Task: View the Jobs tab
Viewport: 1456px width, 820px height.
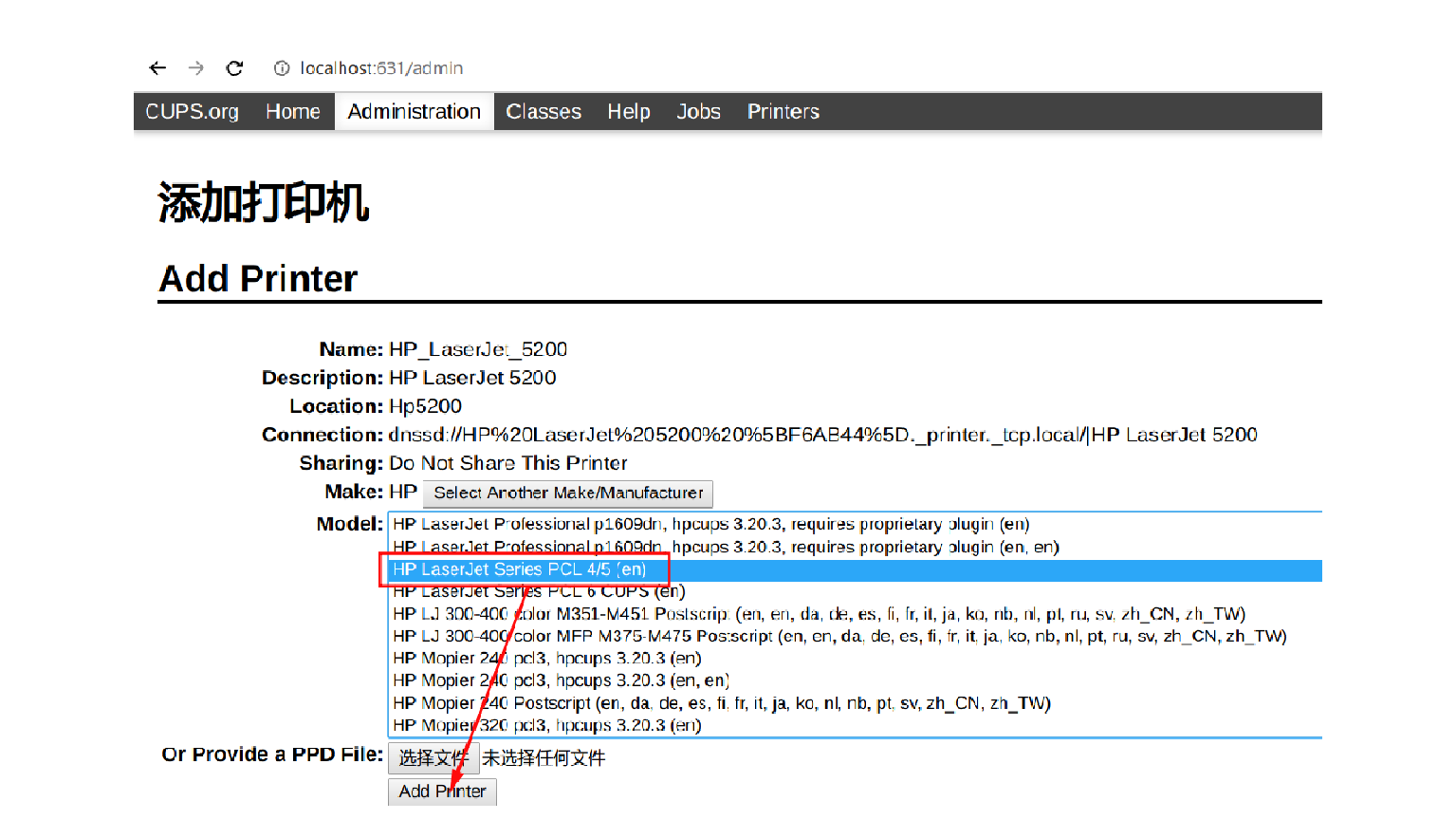Action: click(x=698, y=112)
